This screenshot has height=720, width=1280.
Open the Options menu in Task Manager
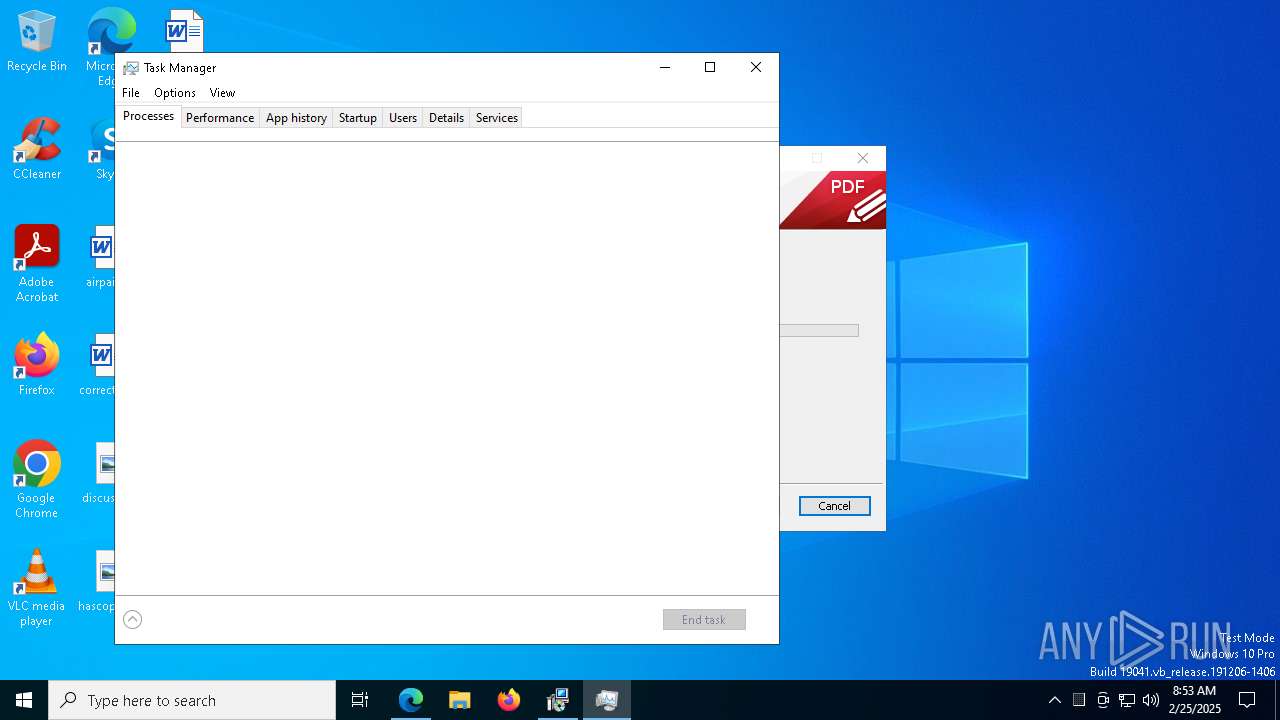pos(175,92)
